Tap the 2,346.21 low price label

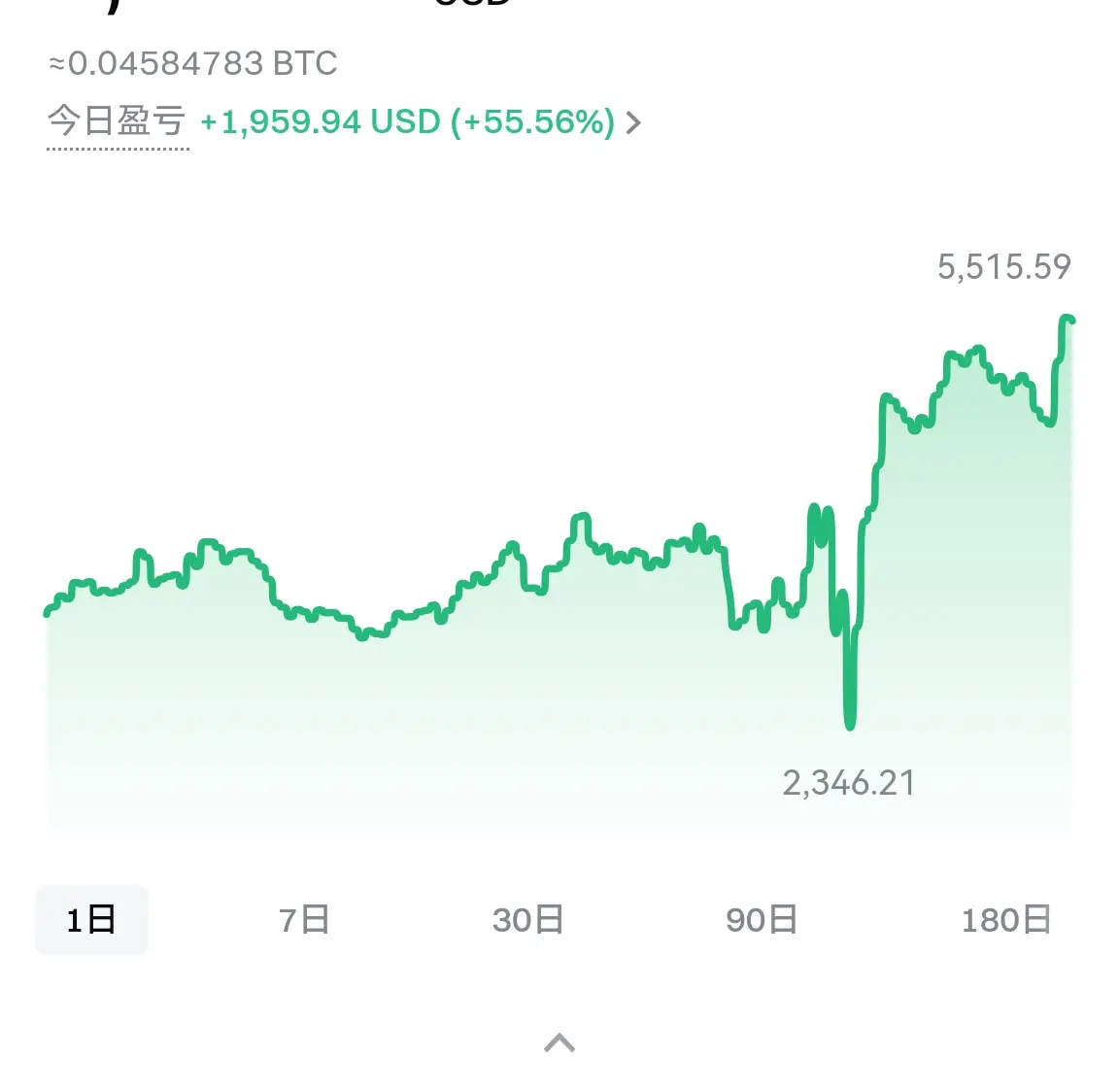(x=849, y=784)
